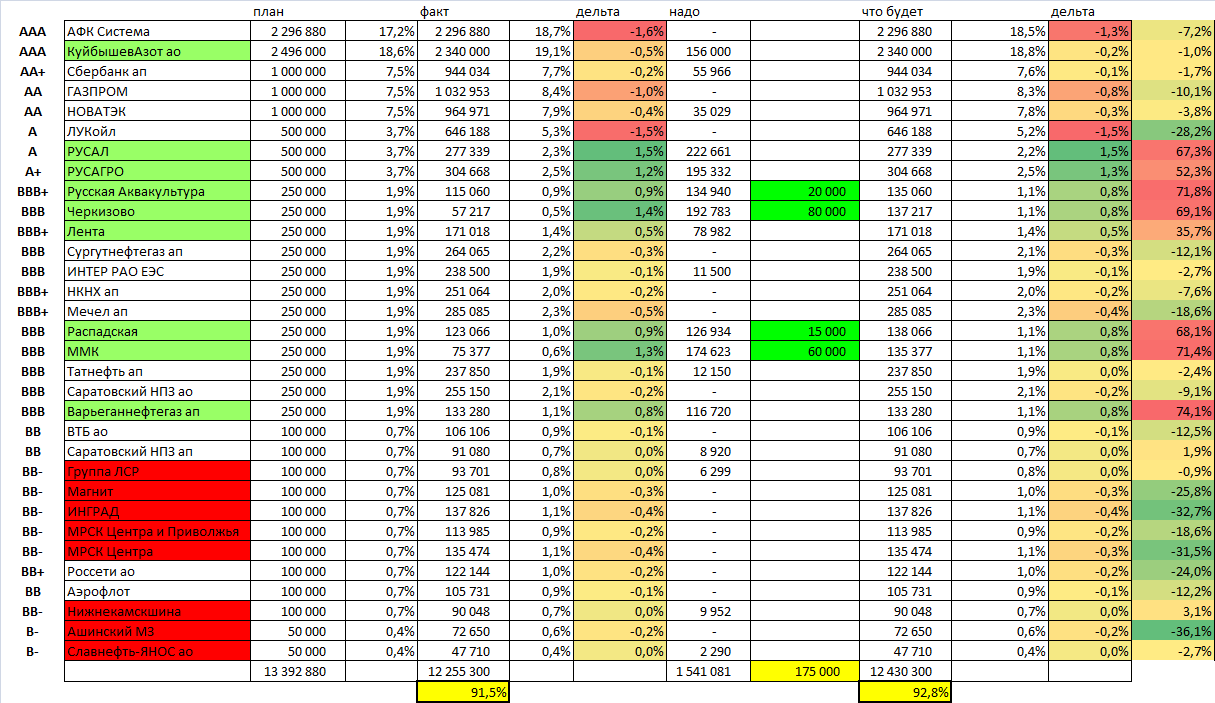Click the Саратовский НПЗ ап cell

pos(156,451)
